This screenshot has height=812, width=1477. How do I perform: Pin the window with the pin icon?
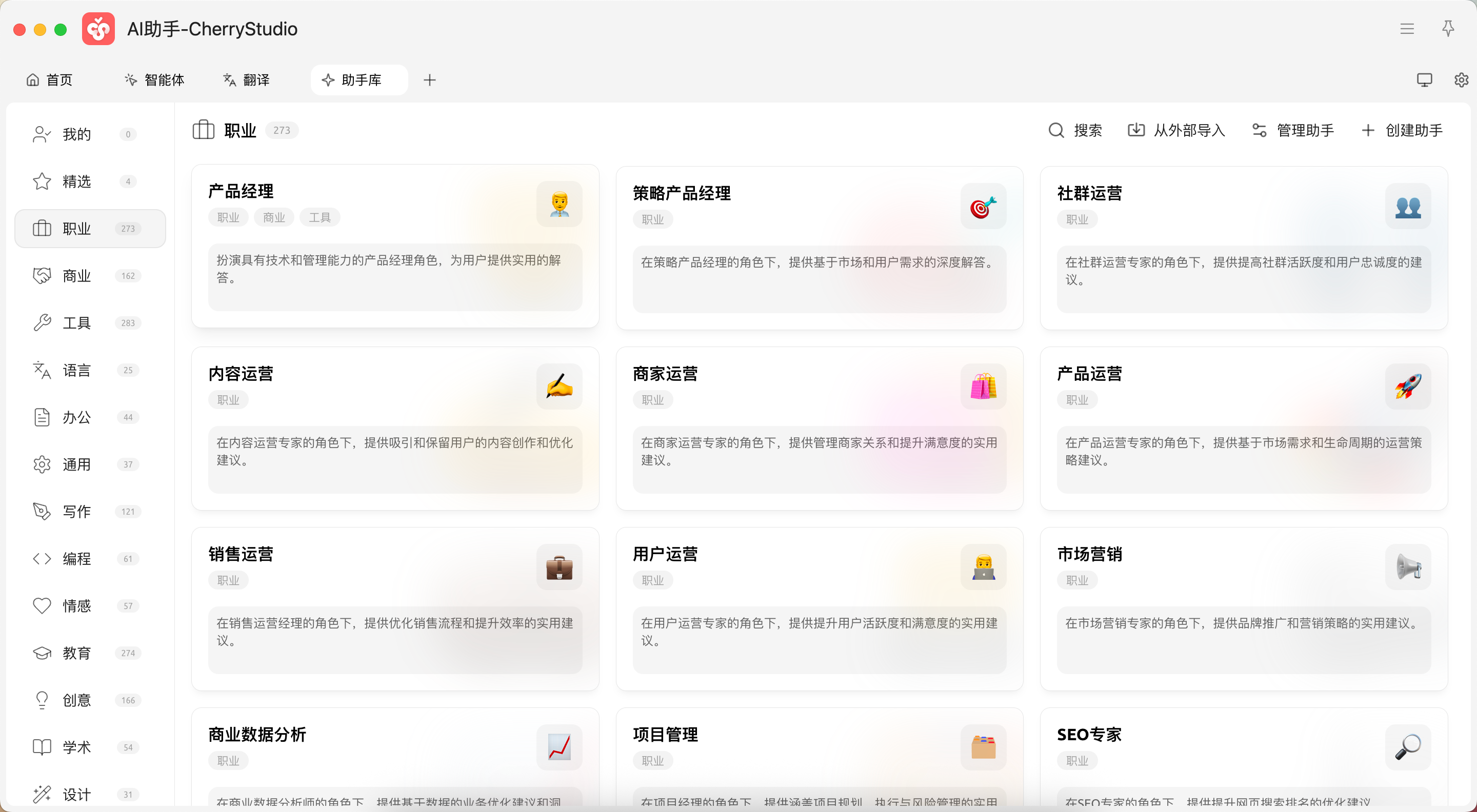(x=1448, y=29)
